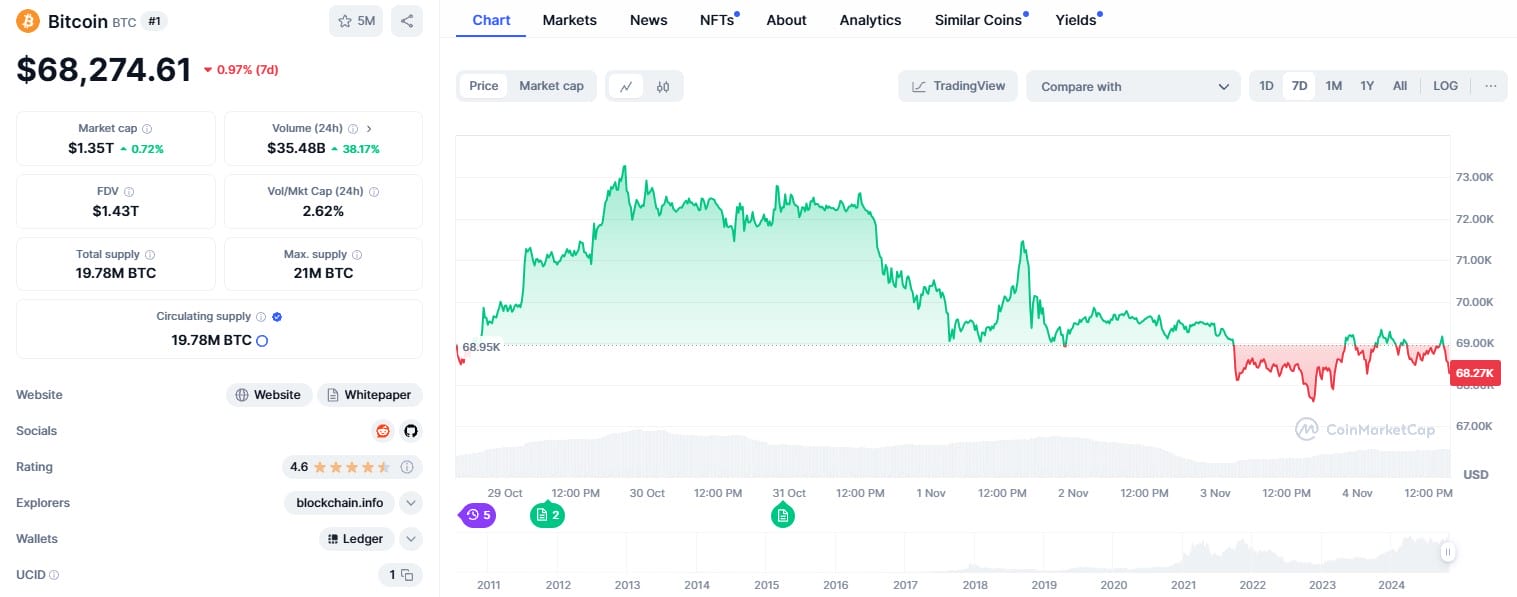The image size is (1517, 597).
Task: Open the News tab
Action: pos(649,20)
